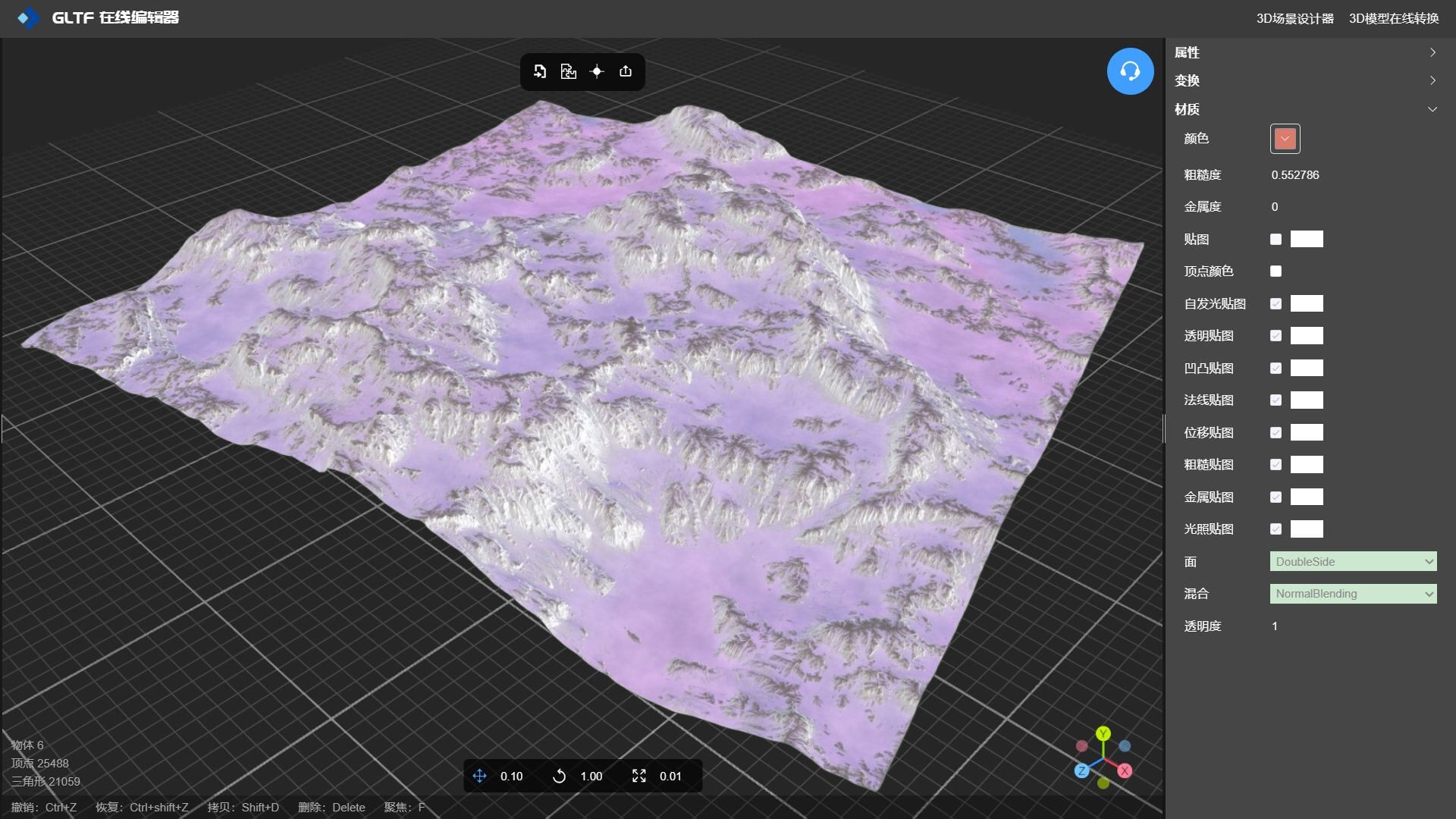1456x819 pixels.
Task: Enable the 顶点颜色 vertex color checkbox
Action: click(1276, 271)
